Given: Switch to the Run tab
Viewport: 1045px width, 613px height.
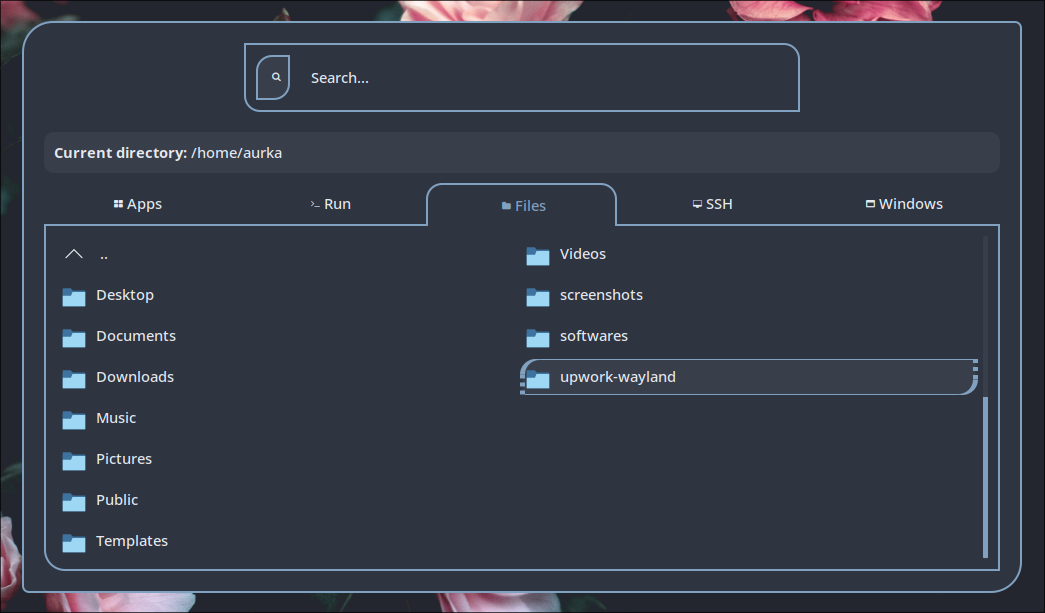Looking at the screenshot, I should pos(331,204).
